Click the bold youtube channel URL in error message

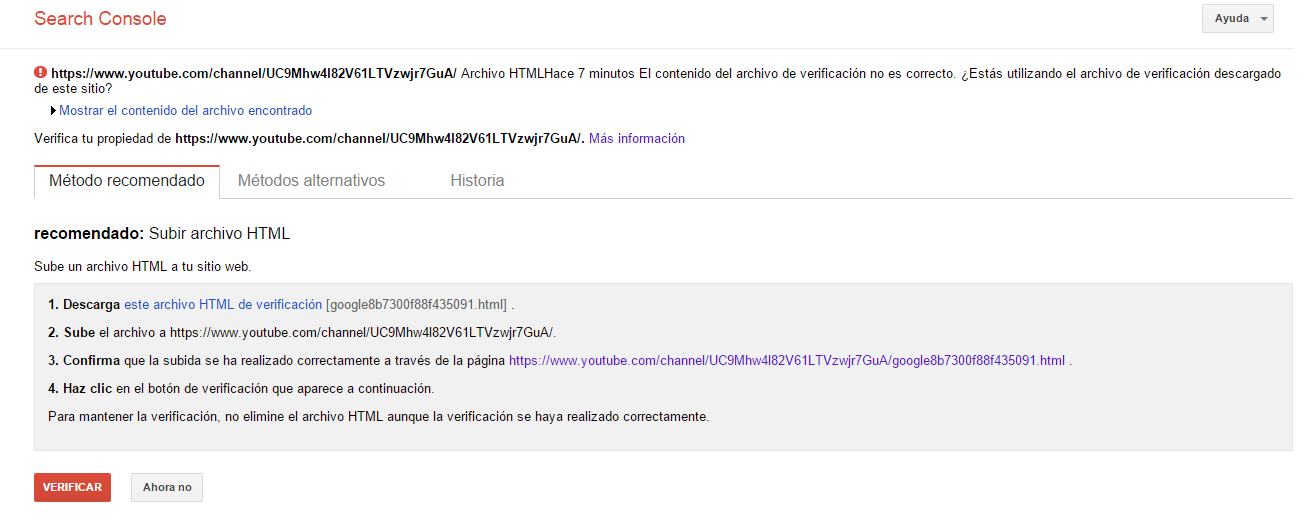tap(254, 74)
